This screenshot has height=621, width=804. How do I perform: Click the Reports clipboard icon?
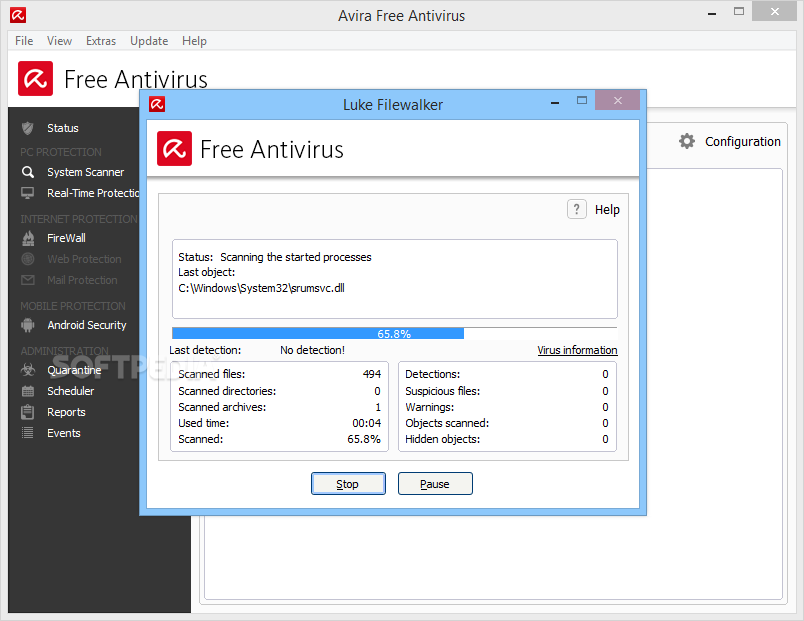coord(28,412)
